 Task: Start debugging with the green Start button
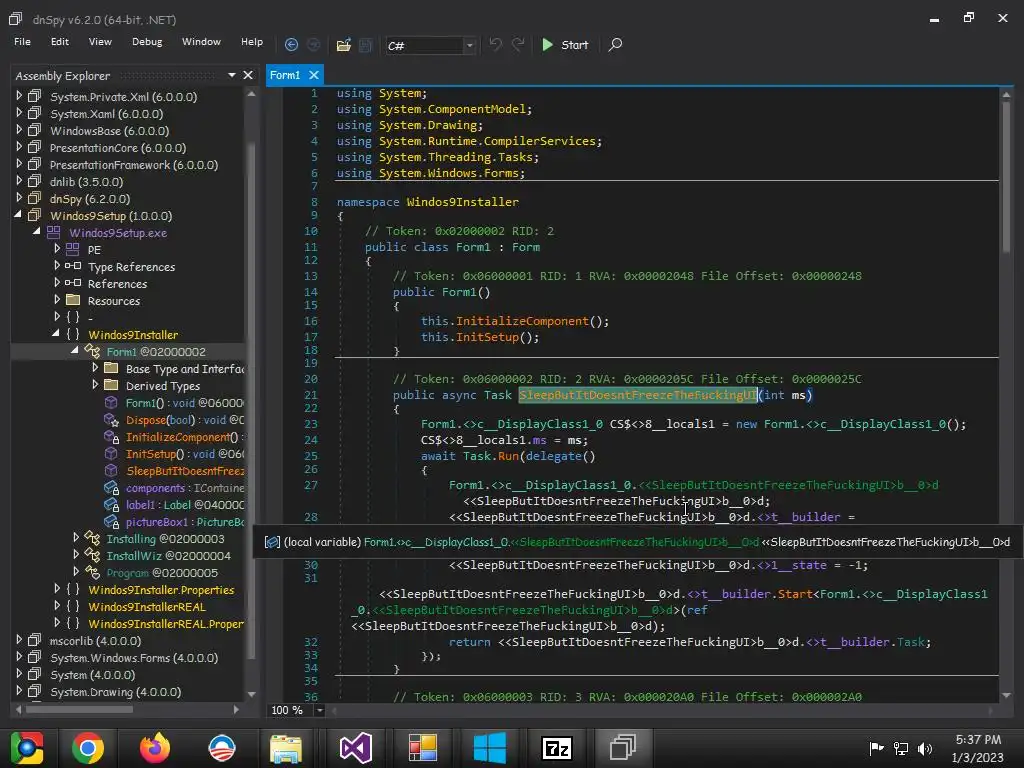tap(565, 44)
